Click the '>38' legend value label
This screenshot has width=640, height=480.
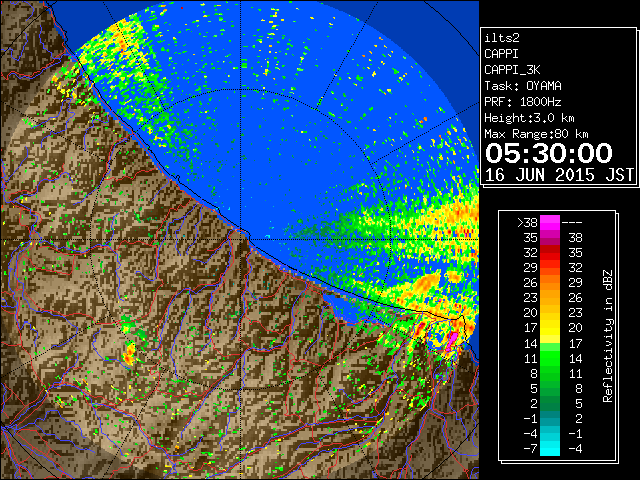tap(527, 223)
